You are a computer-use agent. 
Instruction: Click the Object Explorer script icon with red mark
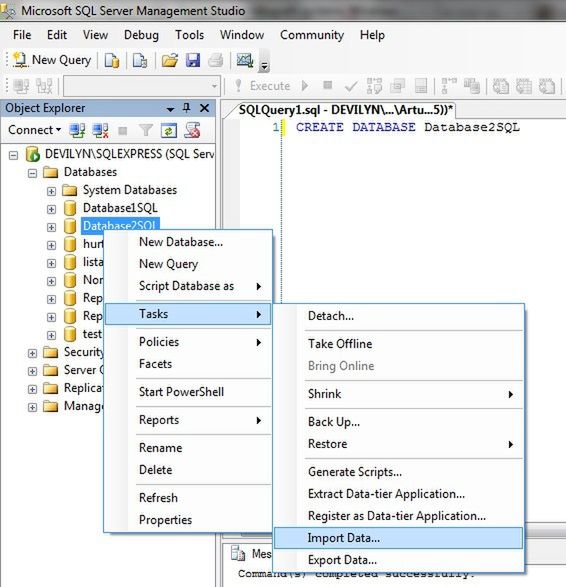coord(192,130)
